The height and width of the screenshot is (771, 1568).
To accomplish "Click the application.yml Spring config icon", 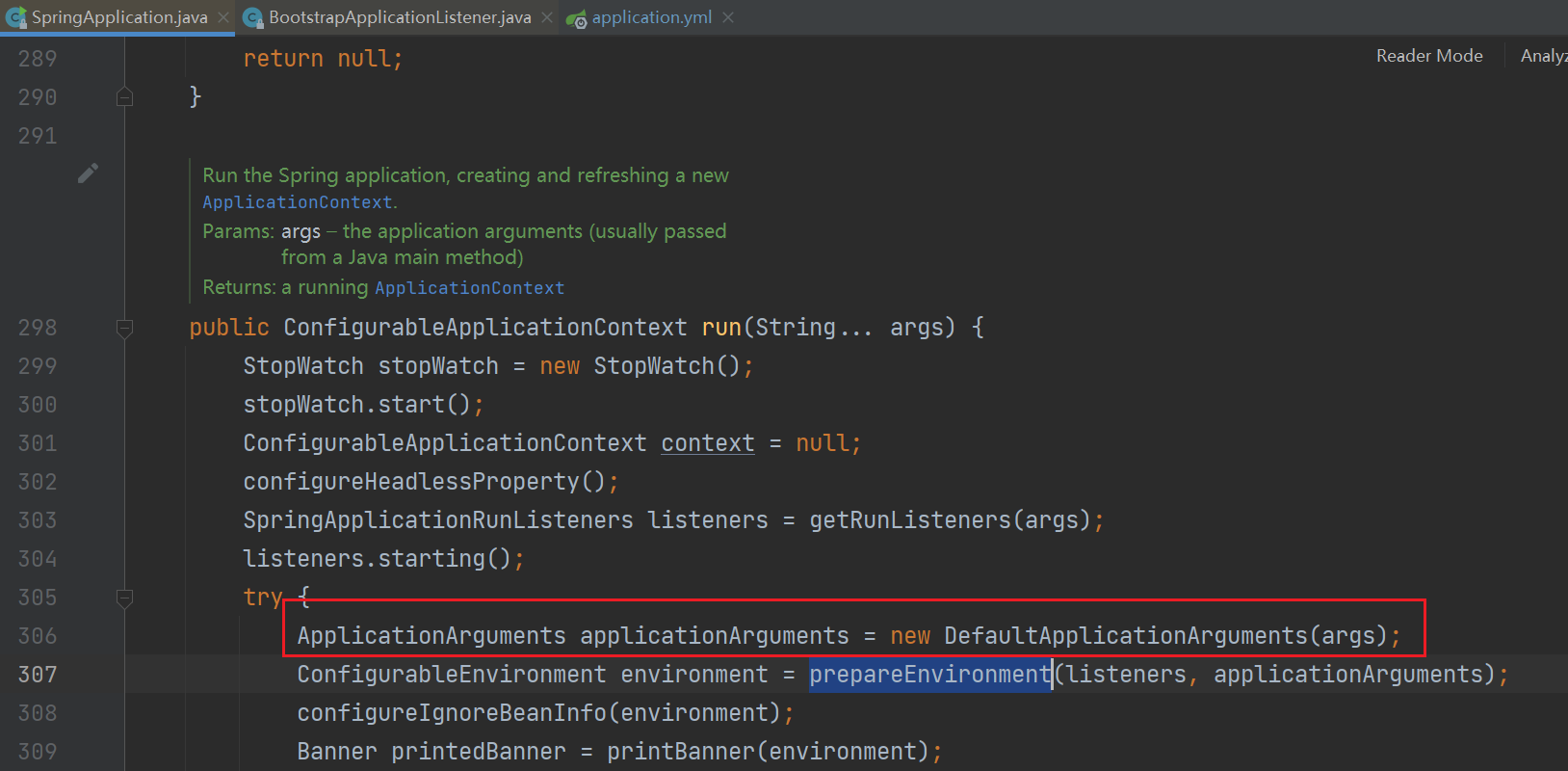I will tap(576, 18).
